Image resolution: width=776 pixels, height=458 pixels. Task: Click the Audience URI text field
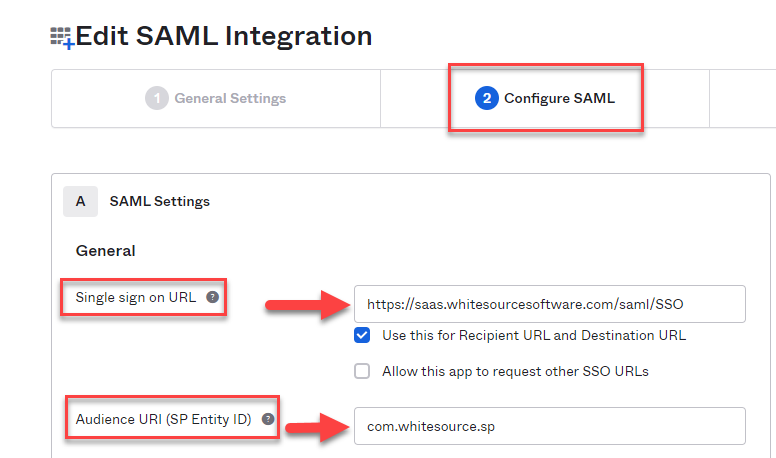click(x=549, y=426)
